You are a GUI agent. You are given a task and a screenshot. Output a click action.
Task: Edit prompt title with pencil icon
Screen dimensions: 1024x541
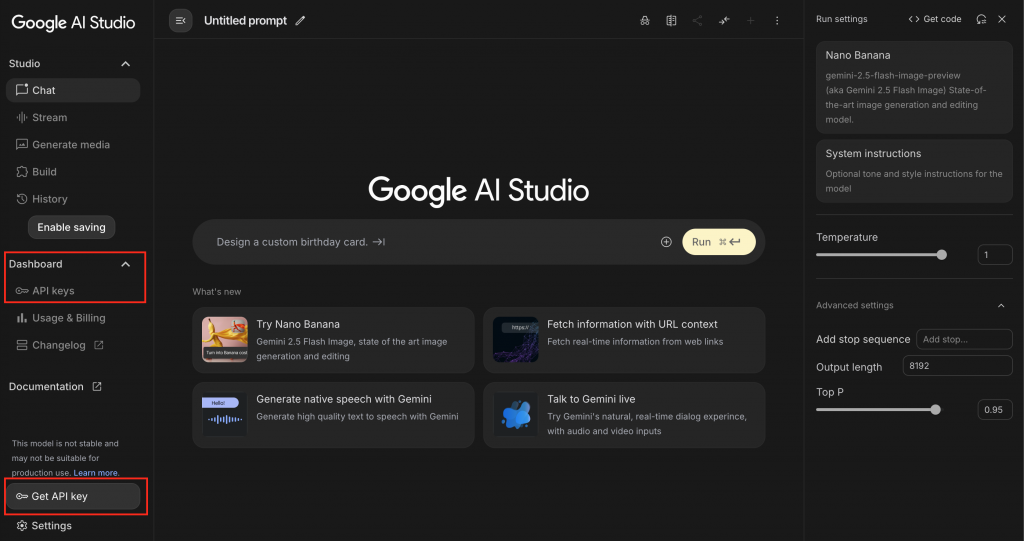click(300, 21)
